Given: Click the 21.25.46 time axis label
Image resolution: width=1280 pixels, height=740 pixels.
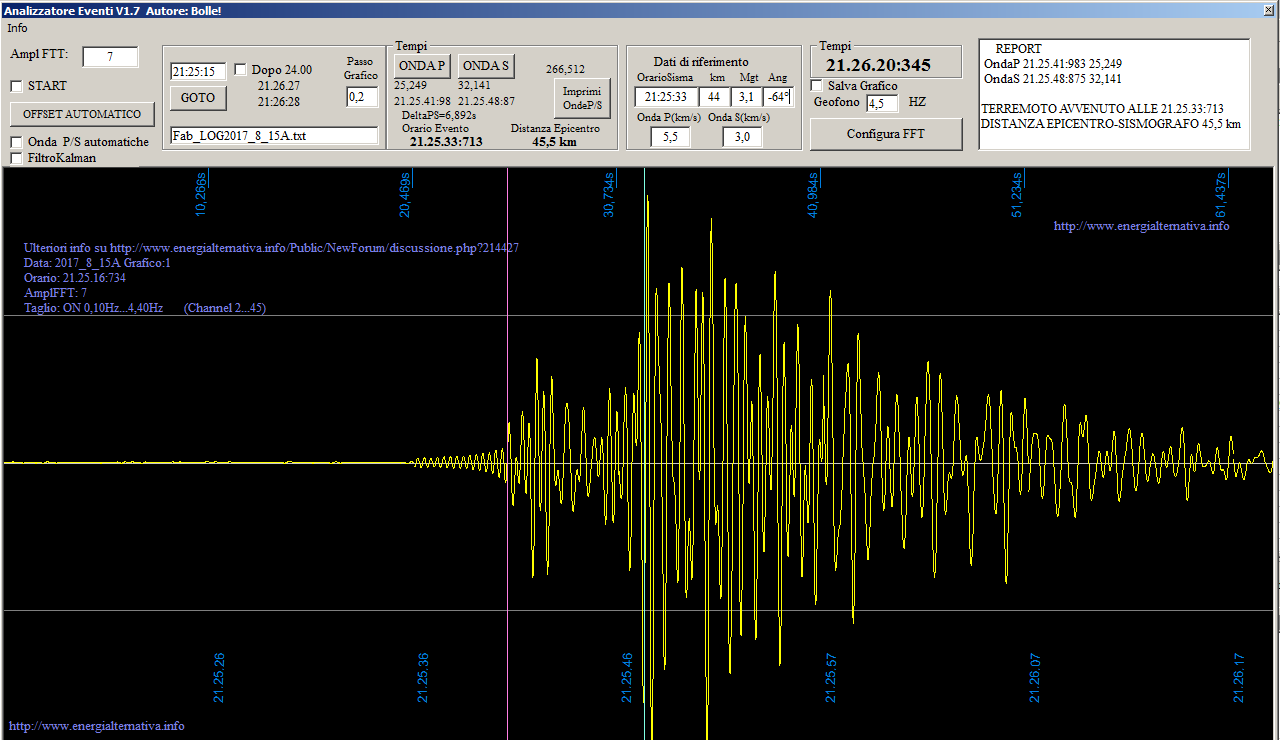Looking at the screenshot, I should 626,678.
